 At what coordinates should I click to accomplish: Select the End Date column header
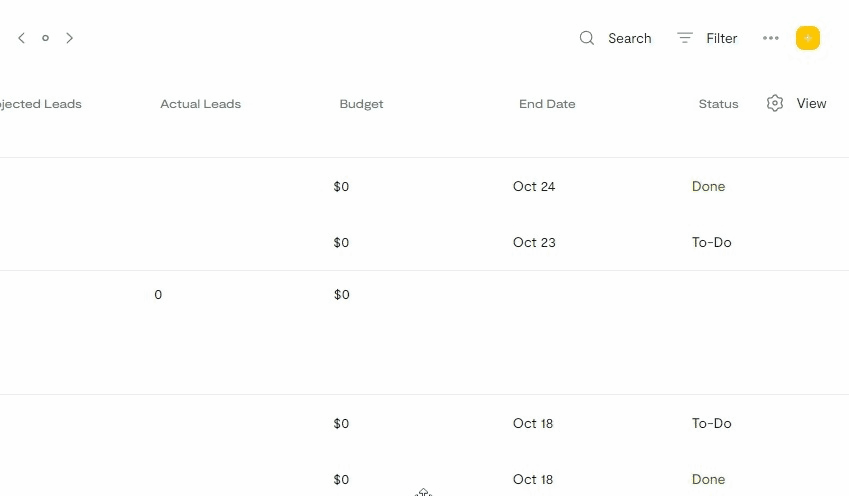point(547,104)
